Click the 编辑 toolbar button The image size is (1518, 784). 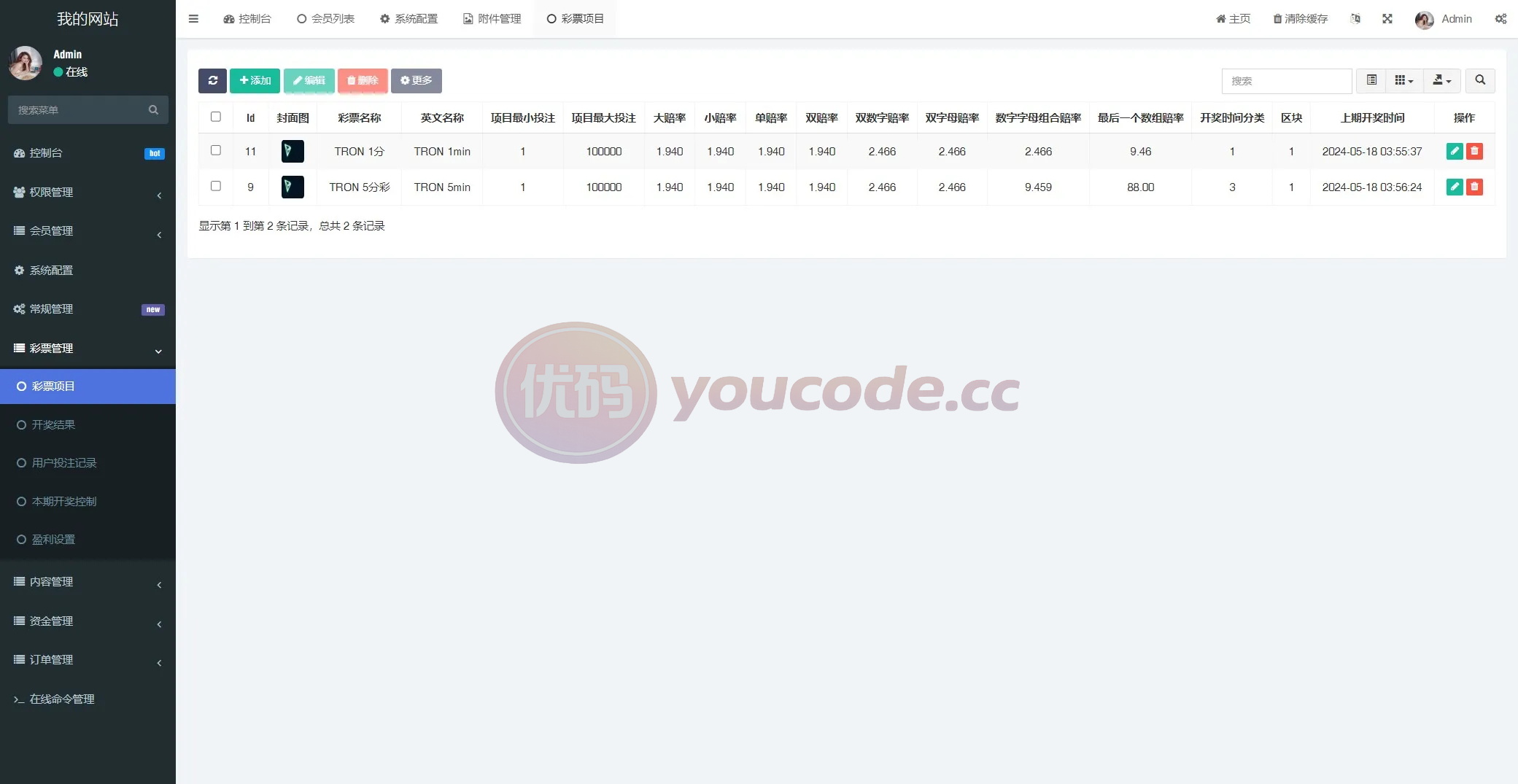coord(309,80)
